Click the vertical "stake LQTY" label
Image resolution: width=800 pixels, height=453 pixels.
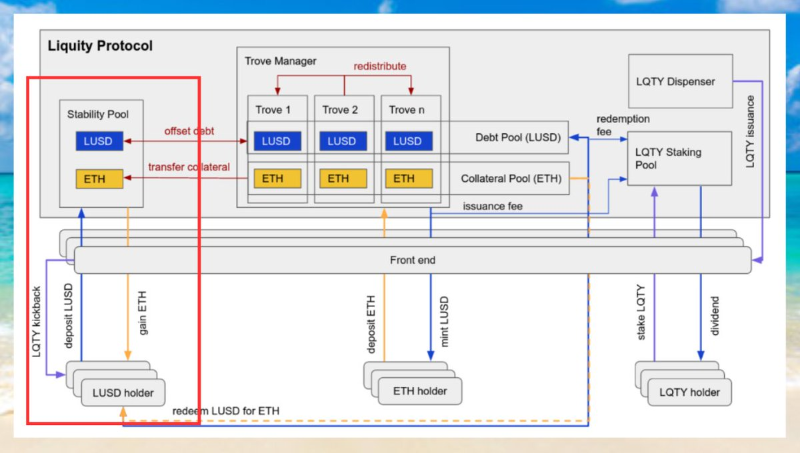pos(641,312)
